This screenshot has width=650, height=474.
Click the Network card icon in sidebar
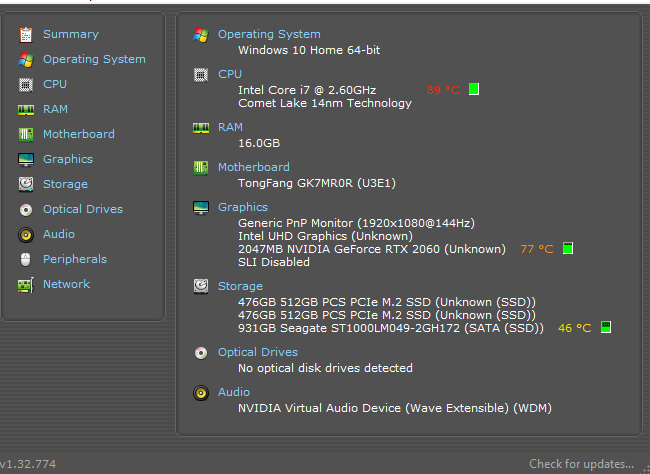pos(26,285)
